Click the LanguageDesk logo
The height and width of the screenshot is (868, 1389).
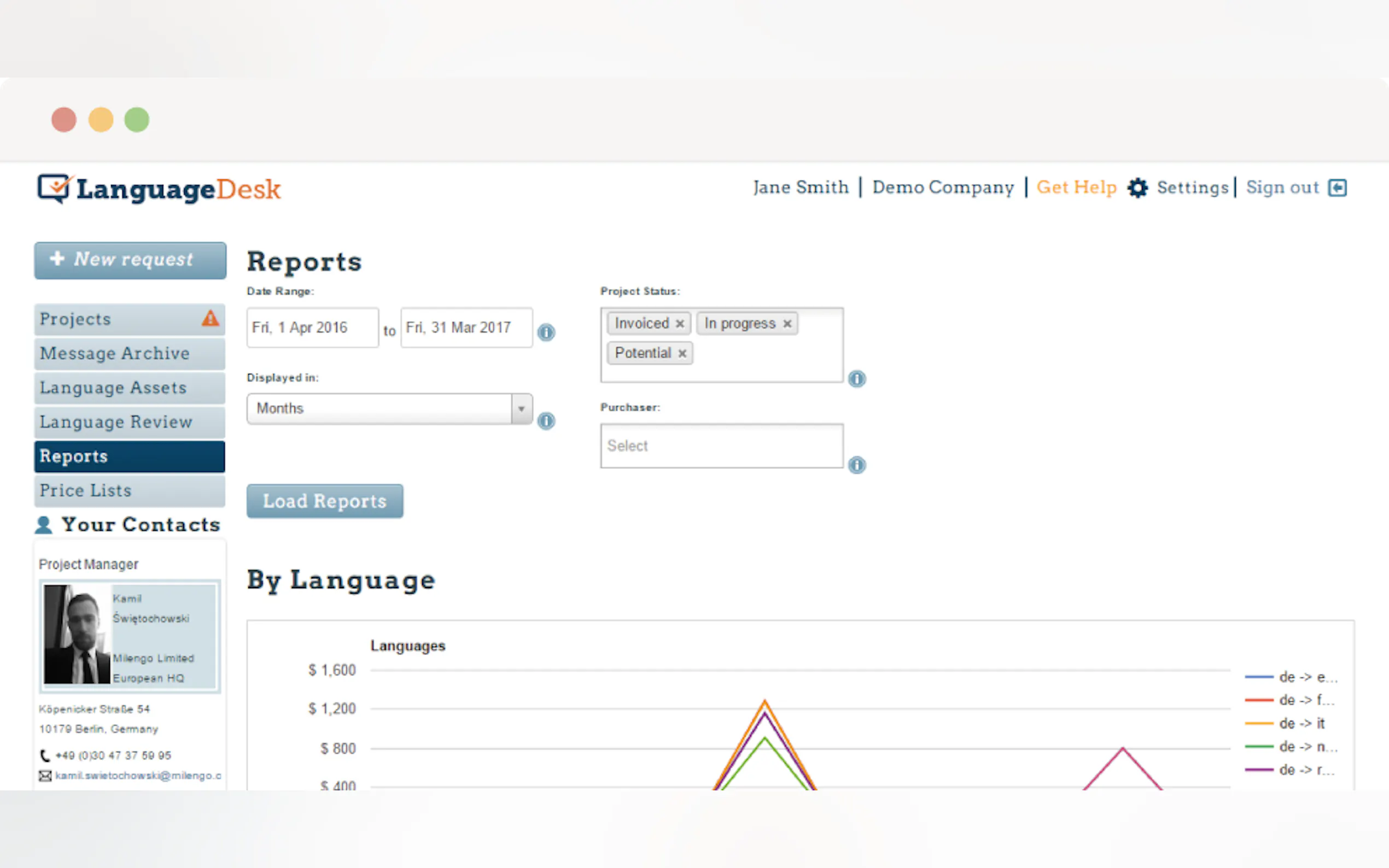[159, 189]
